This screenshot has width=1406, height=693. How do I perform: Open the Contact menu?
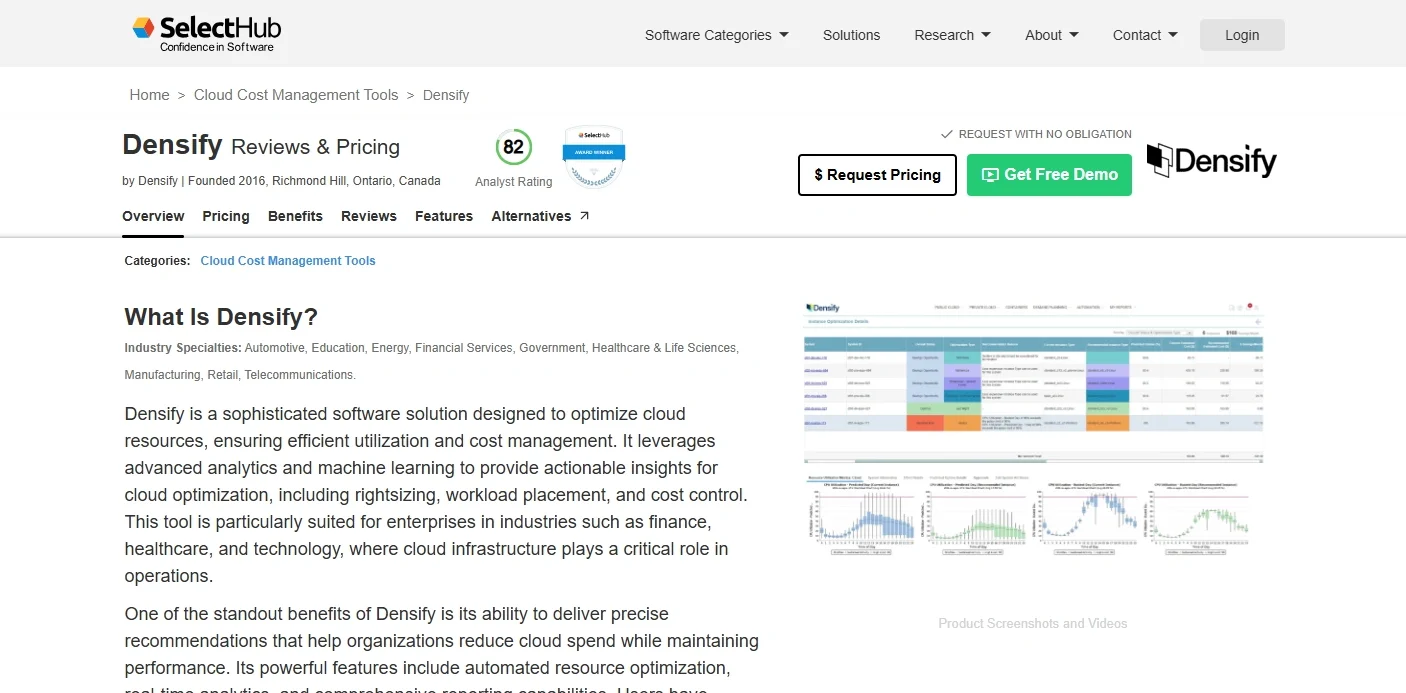point(1144,34)
